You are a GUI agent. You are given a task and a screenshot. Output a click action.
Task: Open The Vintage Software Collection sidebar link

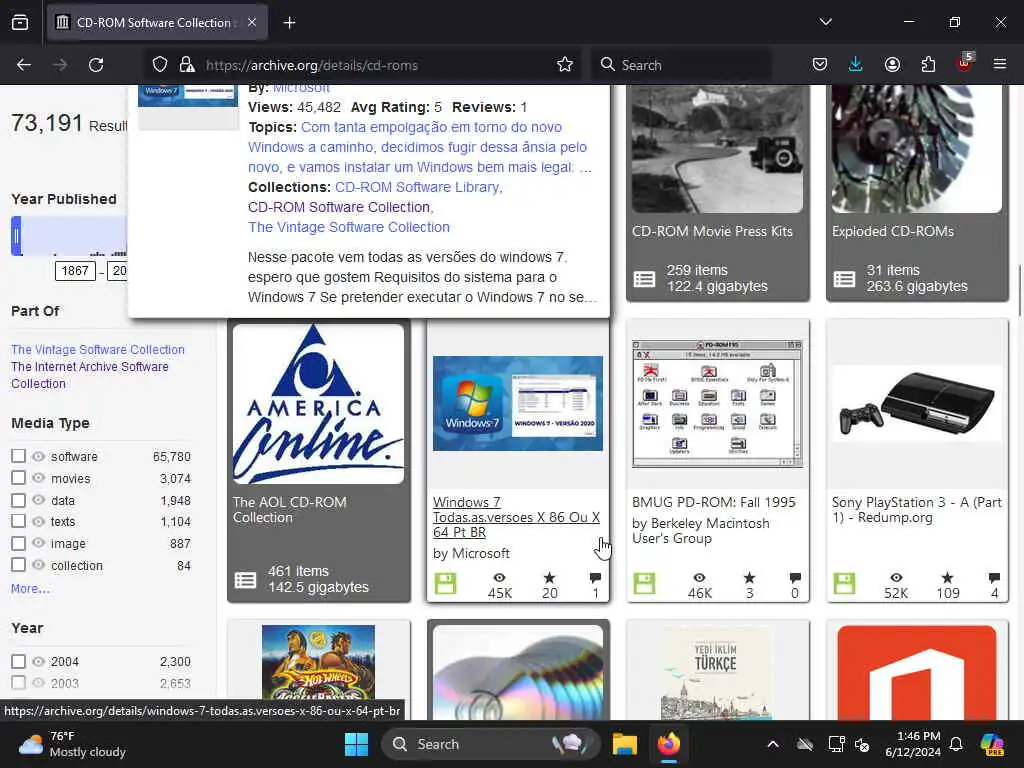click(x=98, y=349)
